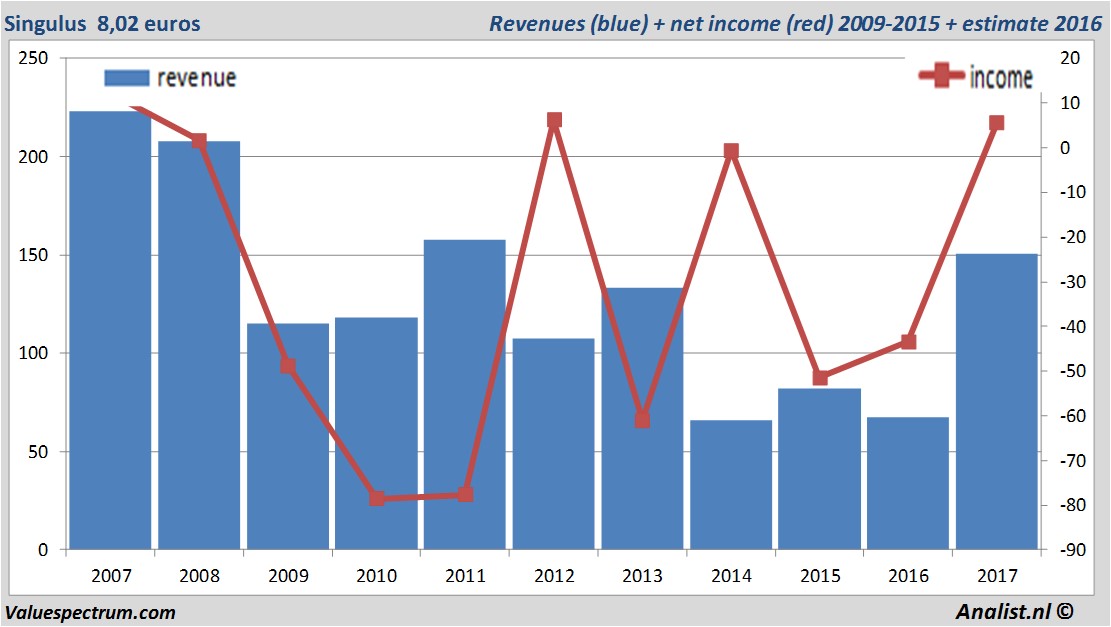Click the 2012 revenue bar

[x=553, y=444]
